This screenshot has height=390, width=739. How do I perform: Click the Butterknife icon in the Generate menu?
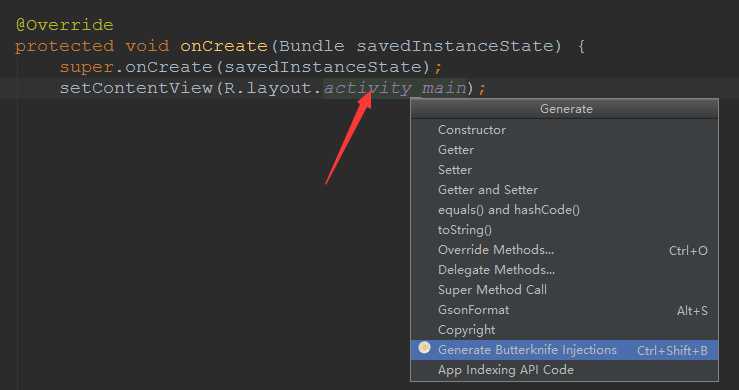point(424,348)
